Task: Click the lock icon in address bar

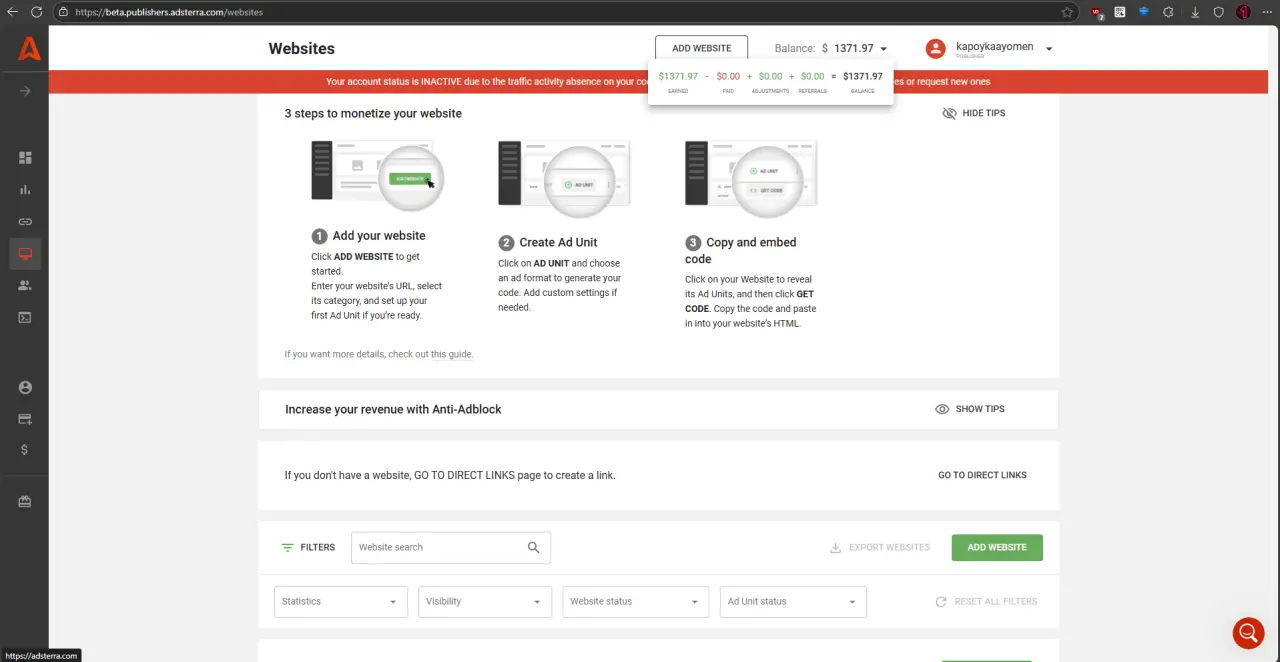Action: click(63, 12)
